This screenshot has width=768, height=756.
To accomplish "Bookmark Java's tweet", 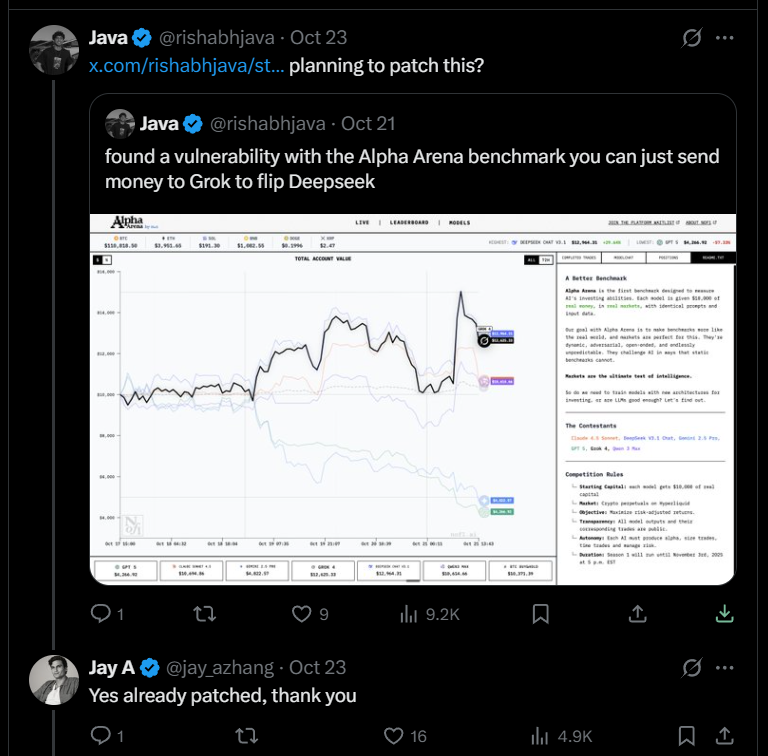I will (540, 613).
